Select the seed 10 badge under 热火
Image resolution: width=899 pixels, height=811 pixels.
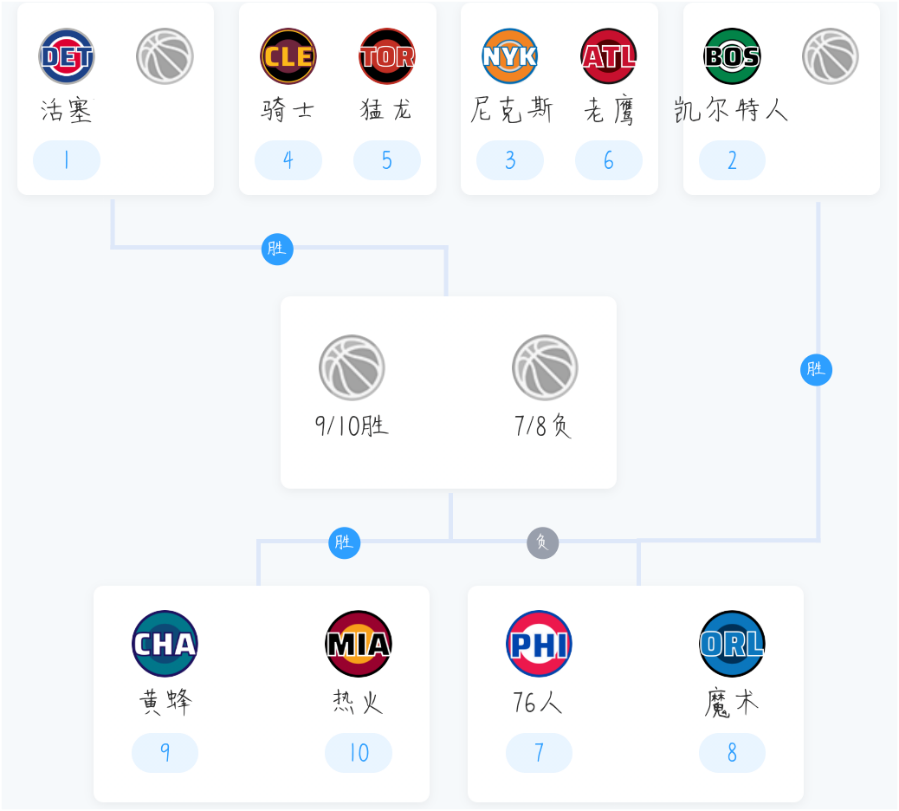click(x=358, y=753)
